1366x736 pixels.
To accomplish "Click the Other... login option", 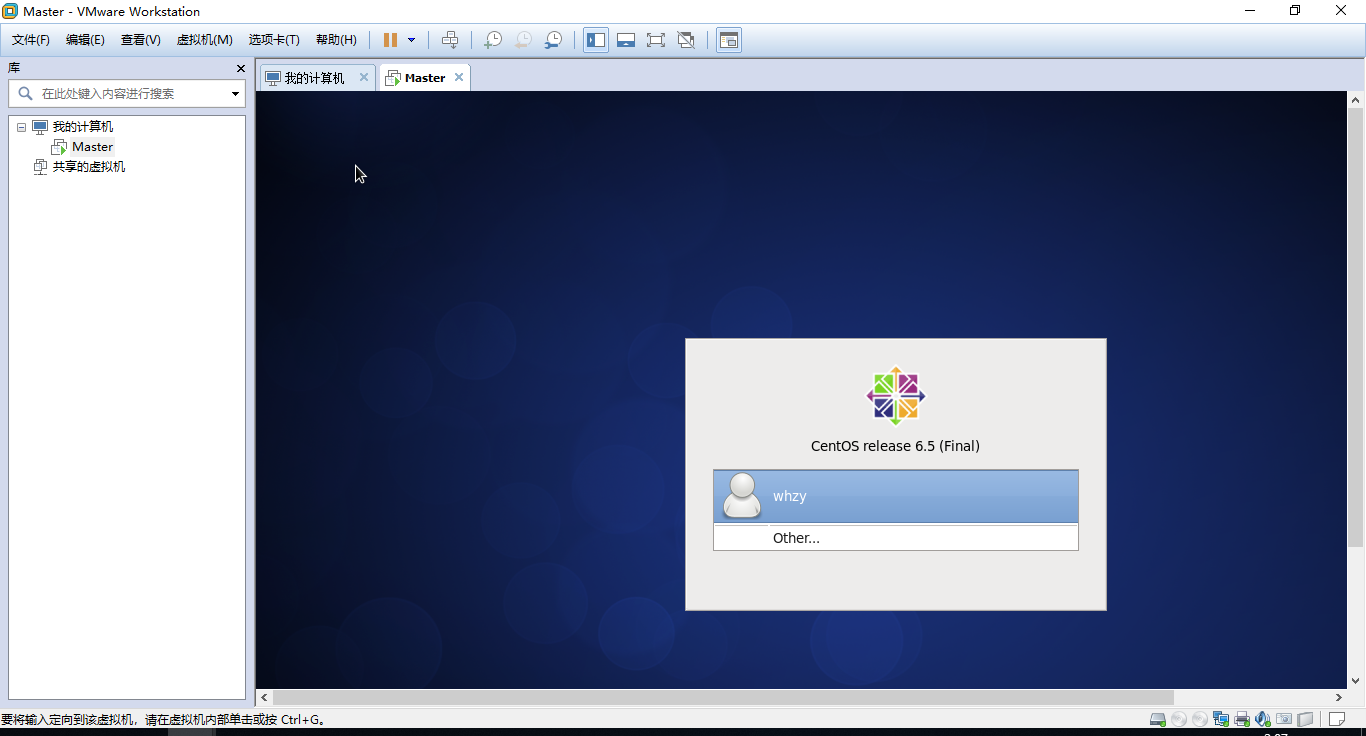I will 896,538.
